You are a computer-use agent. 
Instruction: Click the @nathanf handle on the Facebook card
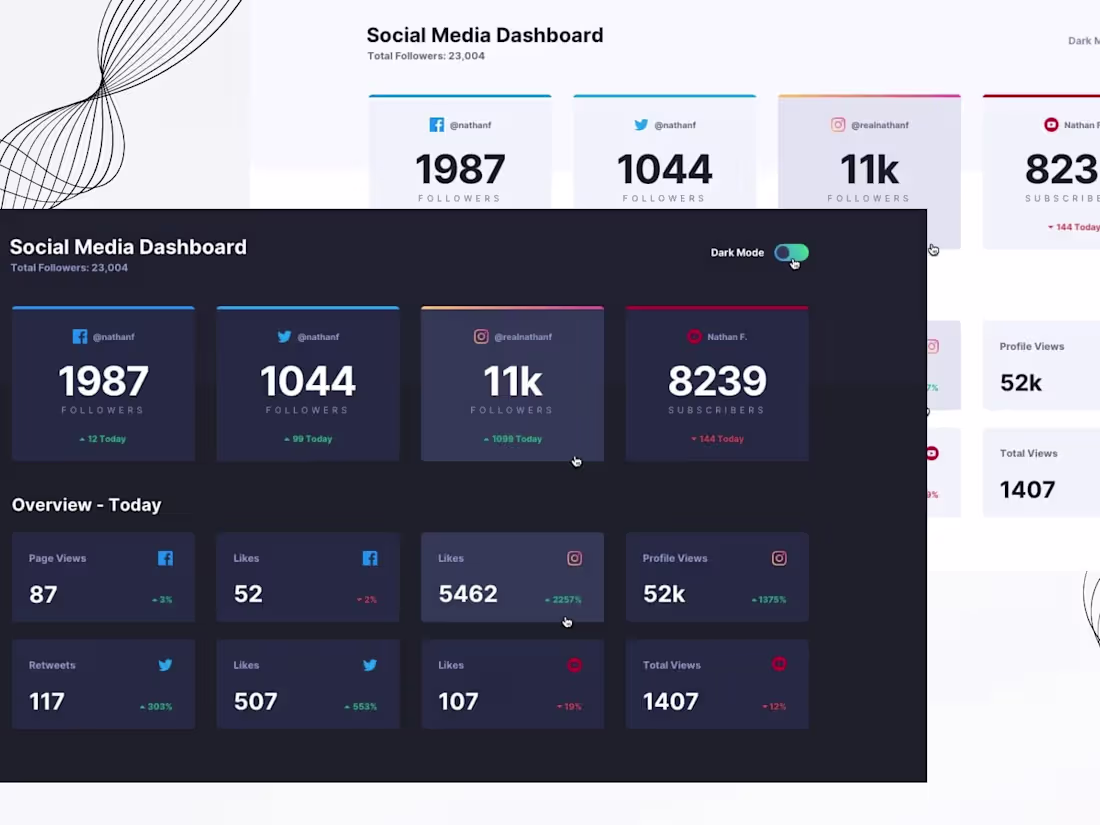(x=113, y=337)
